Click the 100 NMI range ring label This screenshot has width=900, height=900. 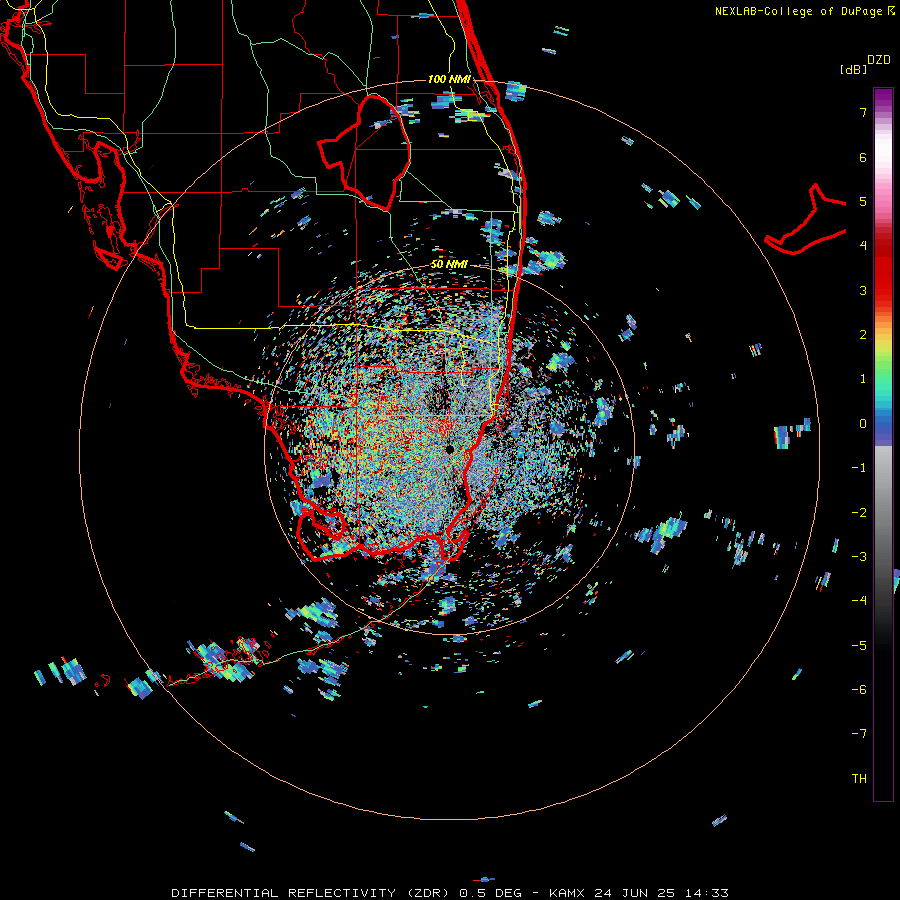[x=449, y=79]
